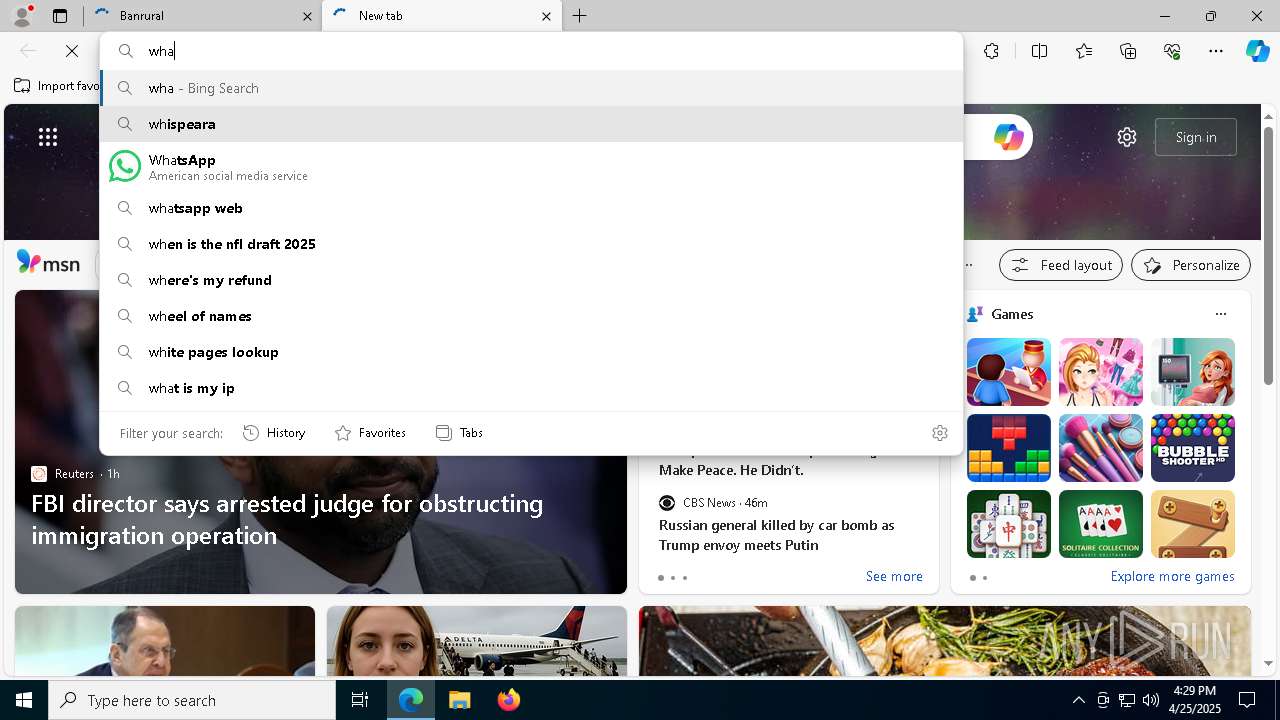1280x720 pixels.
Task: Close the Banrural tab
Action: [x=307, y=16]
